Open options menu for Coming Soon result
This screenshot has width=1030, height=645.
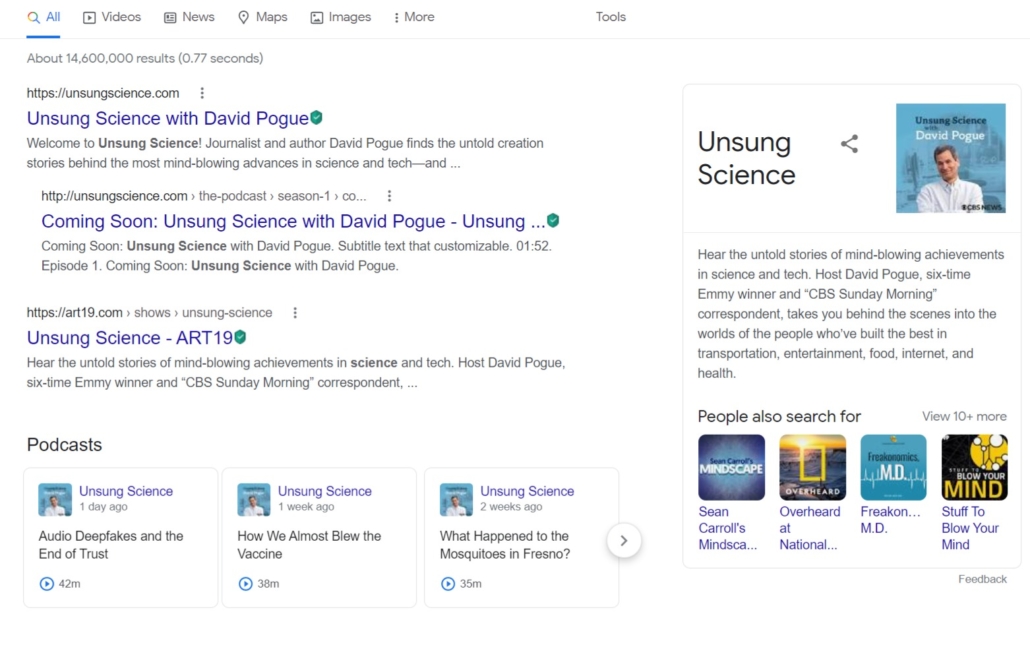pyautogui.click(x=390, y=196)
